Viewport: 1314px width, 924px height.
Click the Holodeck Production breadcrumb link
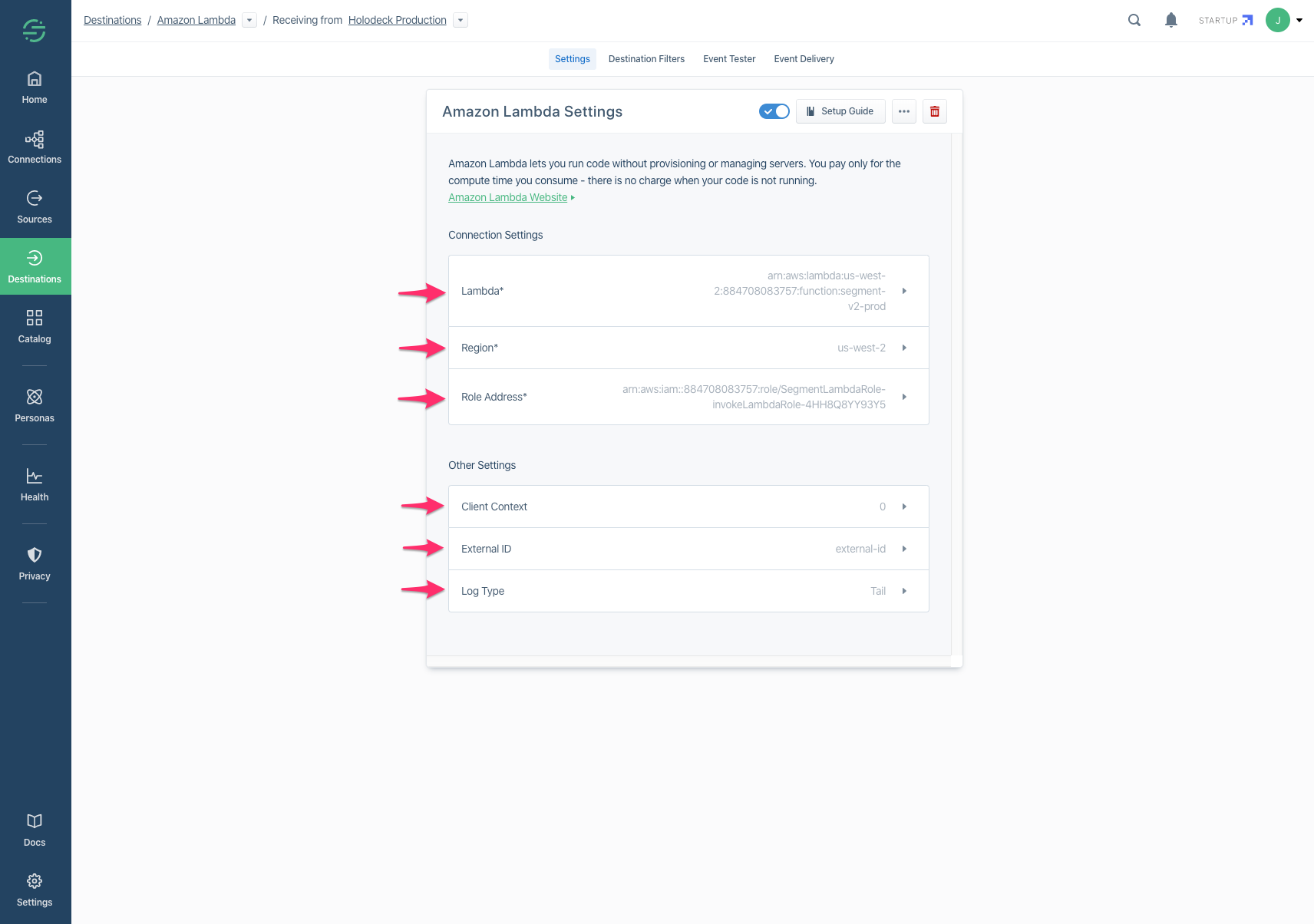[x=398, y=20]
